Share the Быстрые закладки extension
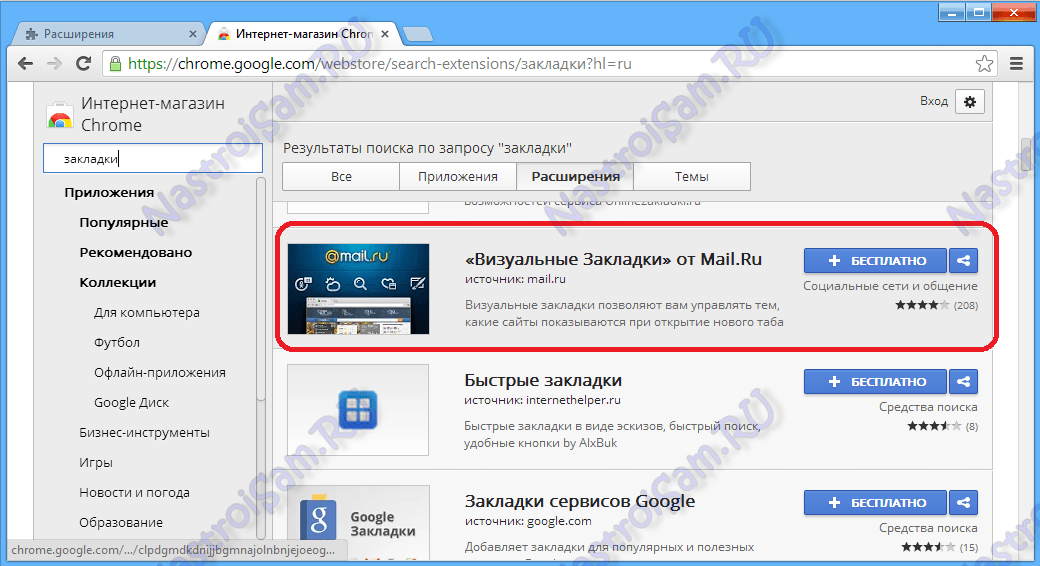The height and width of the screenshot is (566, 1040). [x=964, y=382]
